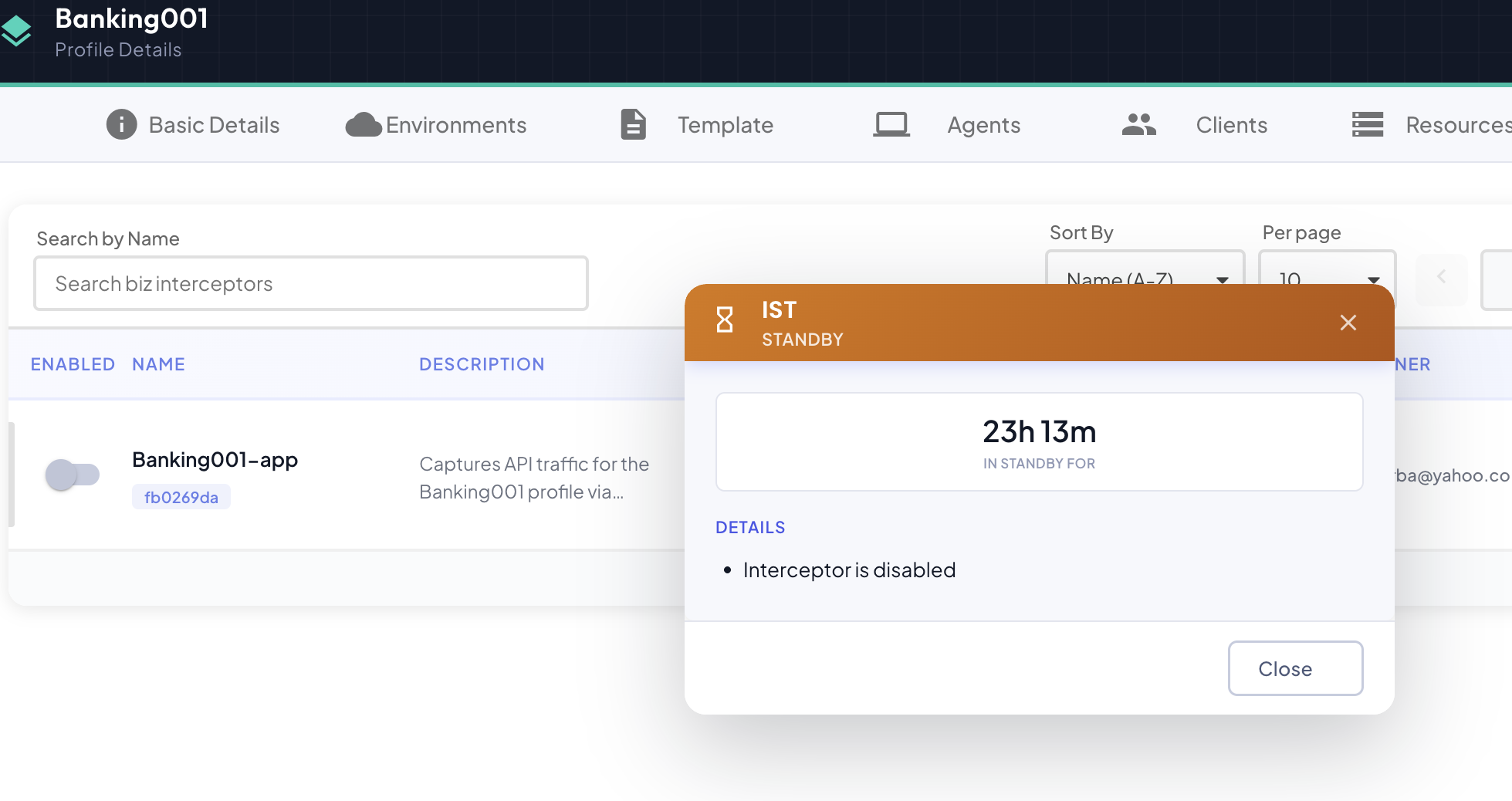Click the Template document icon

634,124
